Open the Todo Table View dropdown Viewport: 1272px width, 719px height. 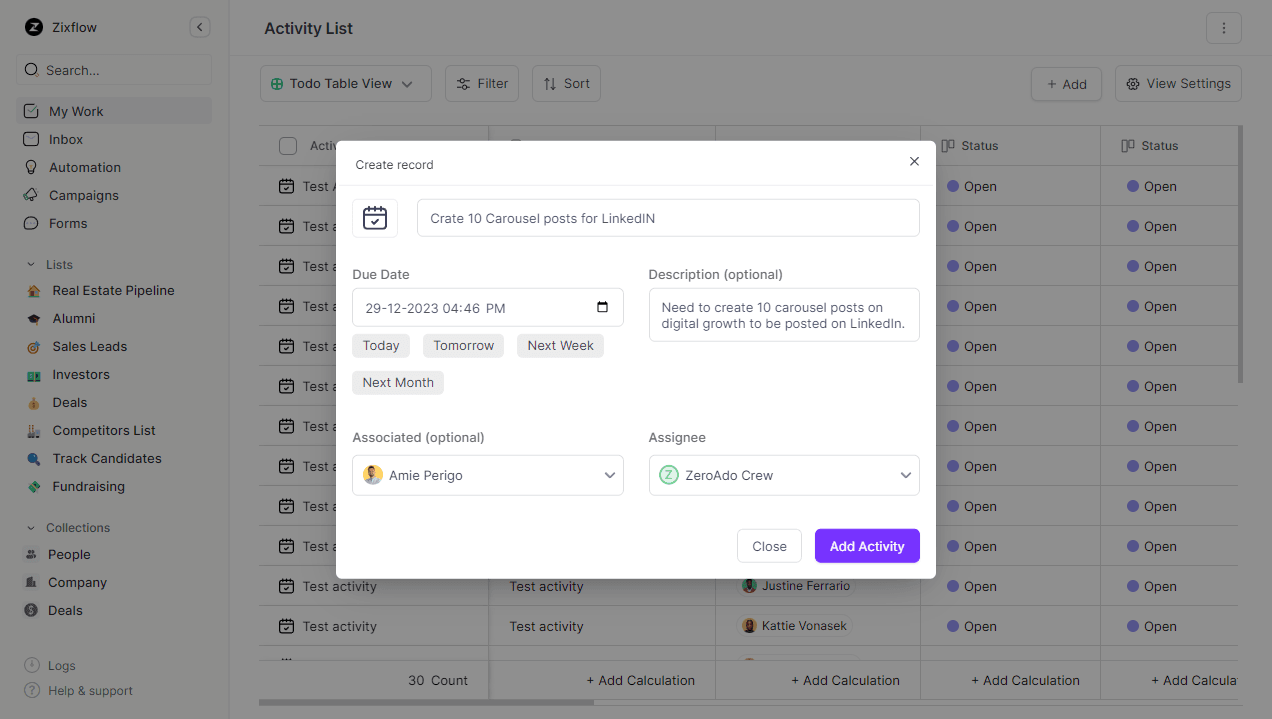point(345,83)
